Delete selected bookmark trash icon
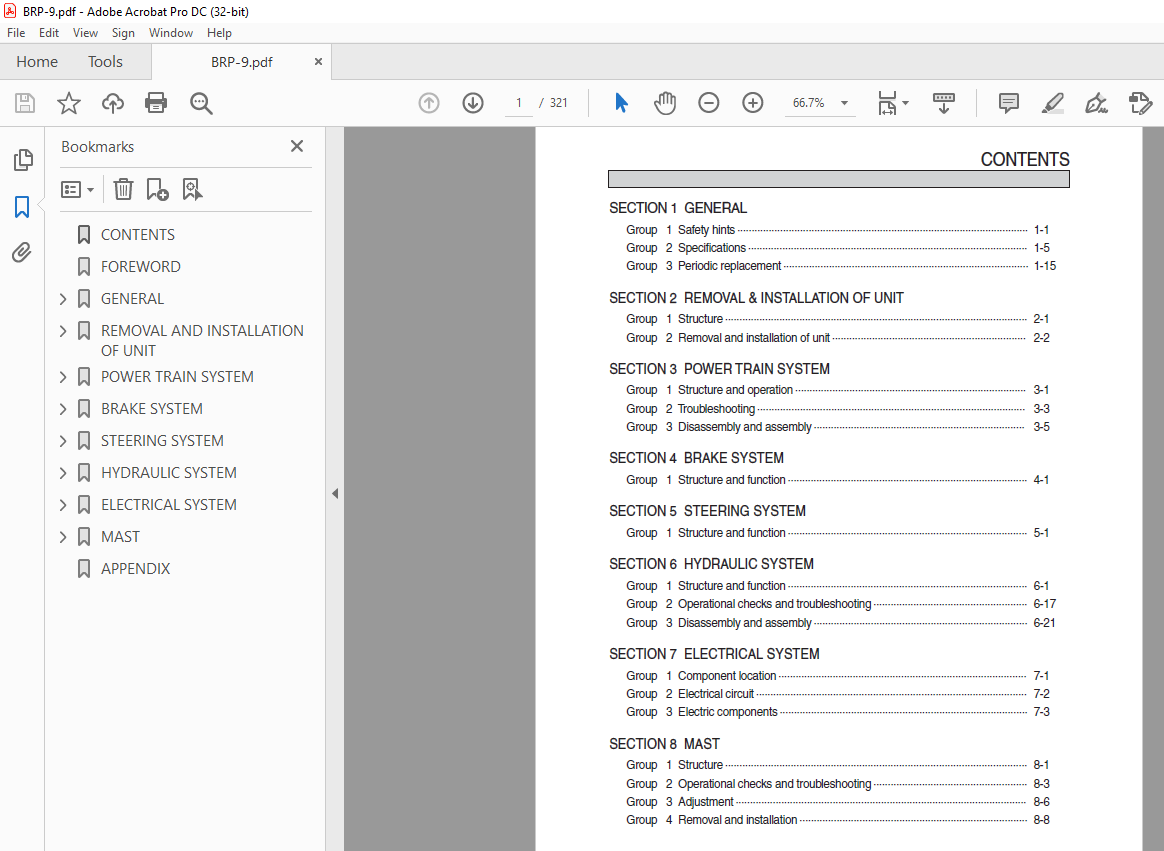Screen dimensions: 1164x851 [123, 189]
